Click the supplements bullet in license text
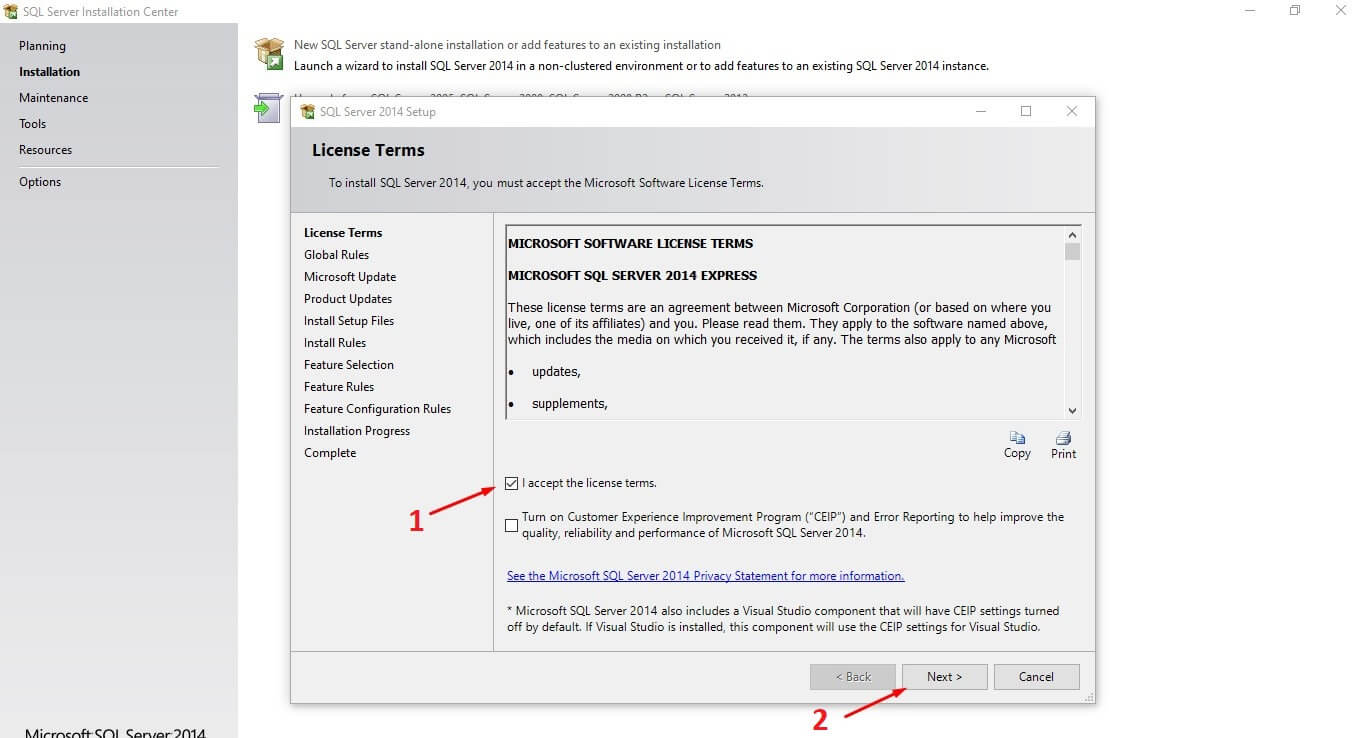 (570, 404)
